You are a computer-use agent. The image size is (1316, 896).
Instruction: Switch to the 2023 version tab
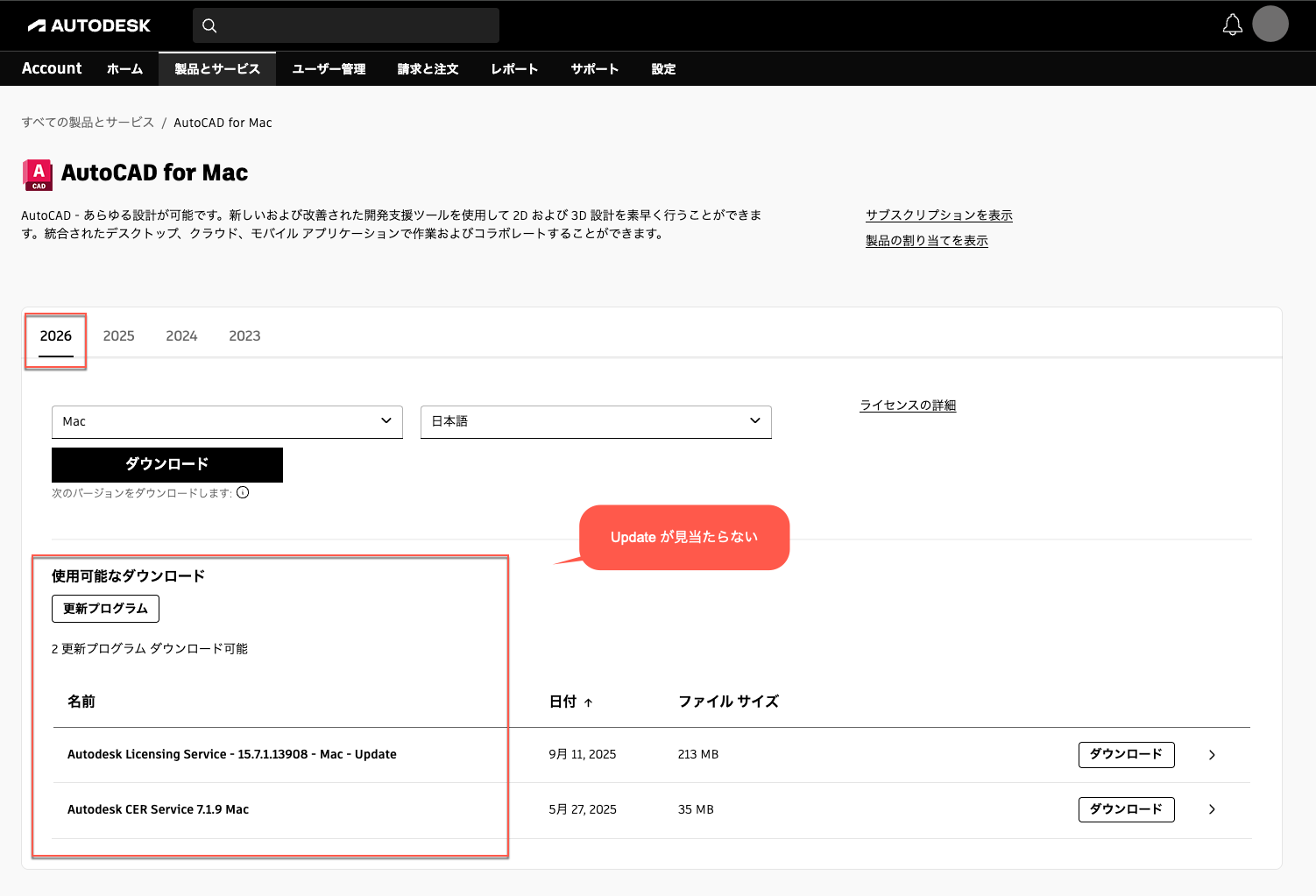pos(244,336)
